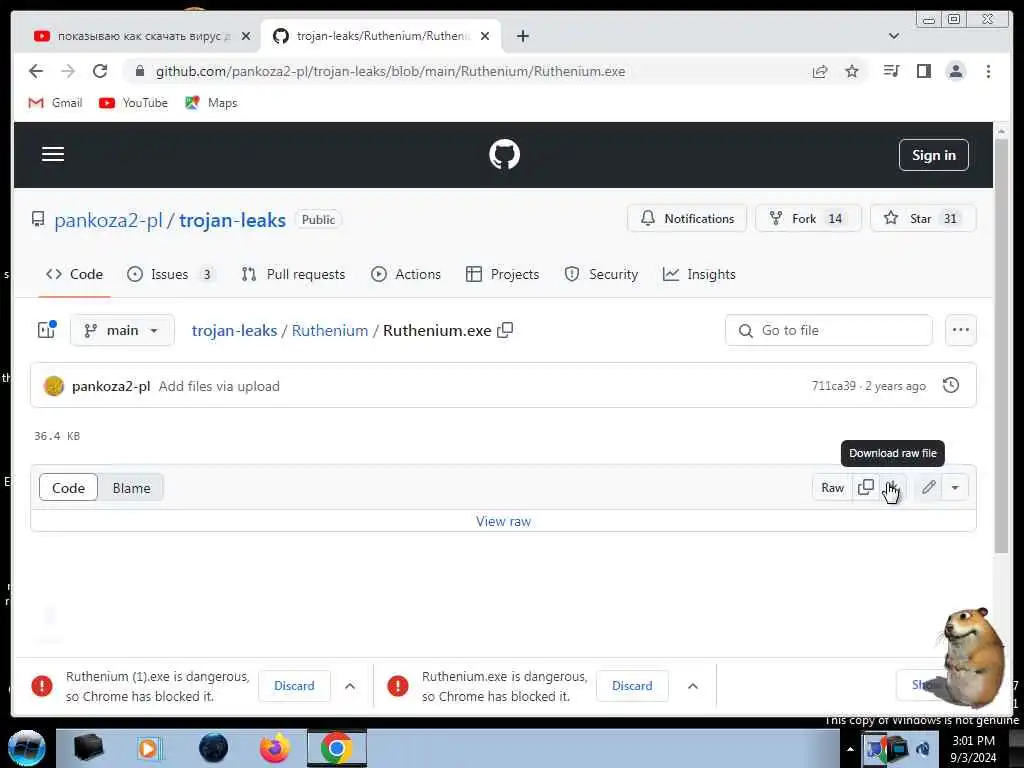The height and width of the screenshot is (768, 1024).
Task: Go back to the previous page
Action: pyautogui.click(x=36, y=71)
